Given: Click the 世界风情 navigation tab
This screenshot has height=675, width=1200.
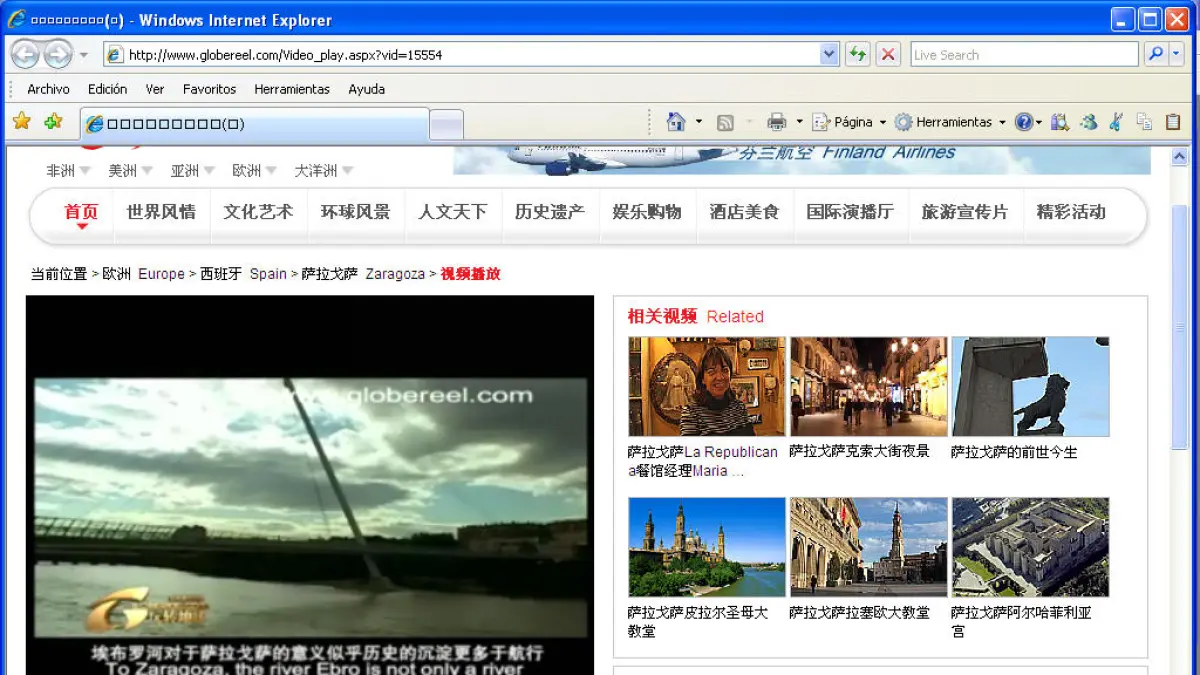Looking at the screenshot, I should point(161,212).
